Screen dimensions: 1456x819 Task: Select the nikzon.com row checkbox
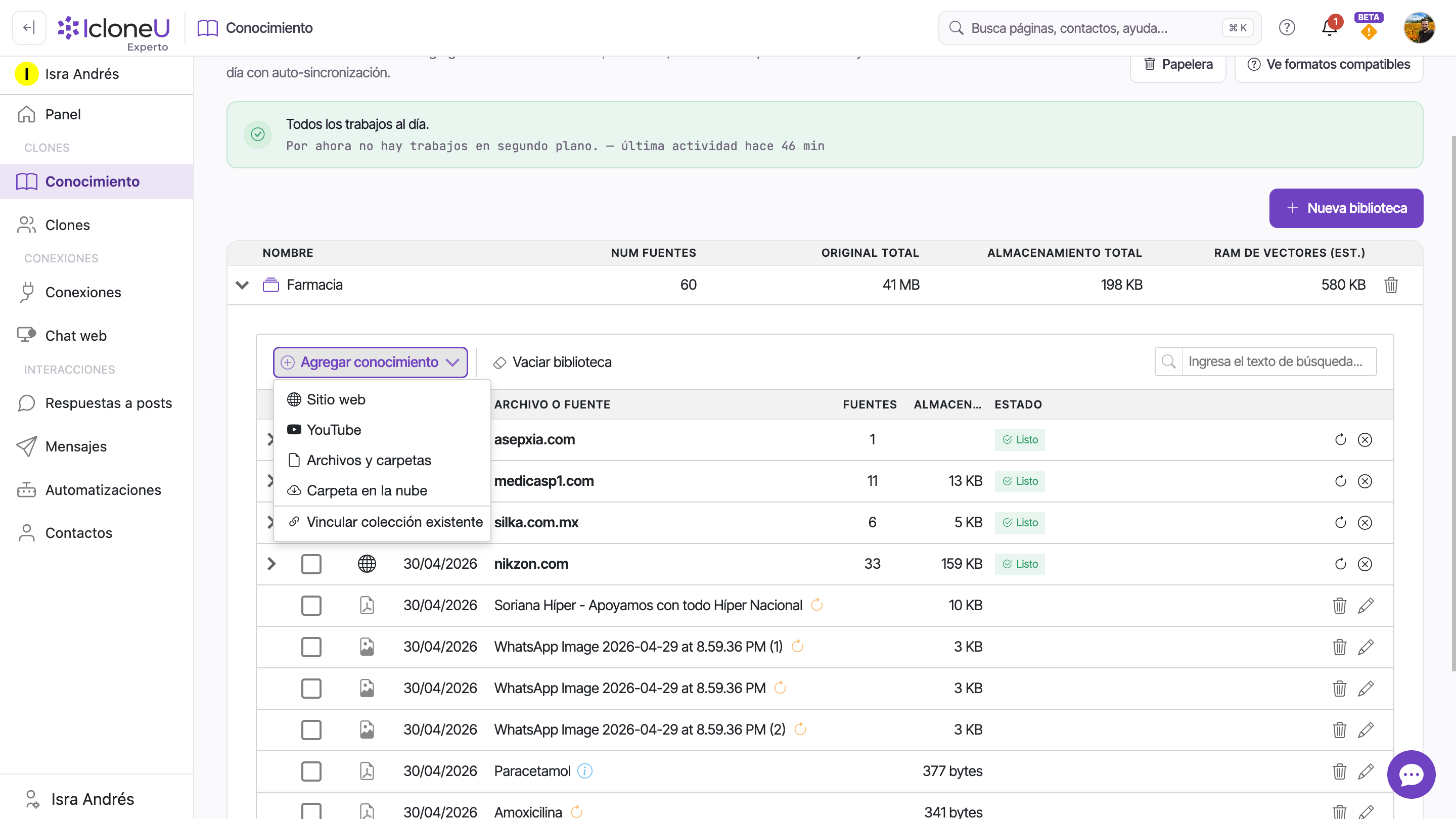point(311,564)
